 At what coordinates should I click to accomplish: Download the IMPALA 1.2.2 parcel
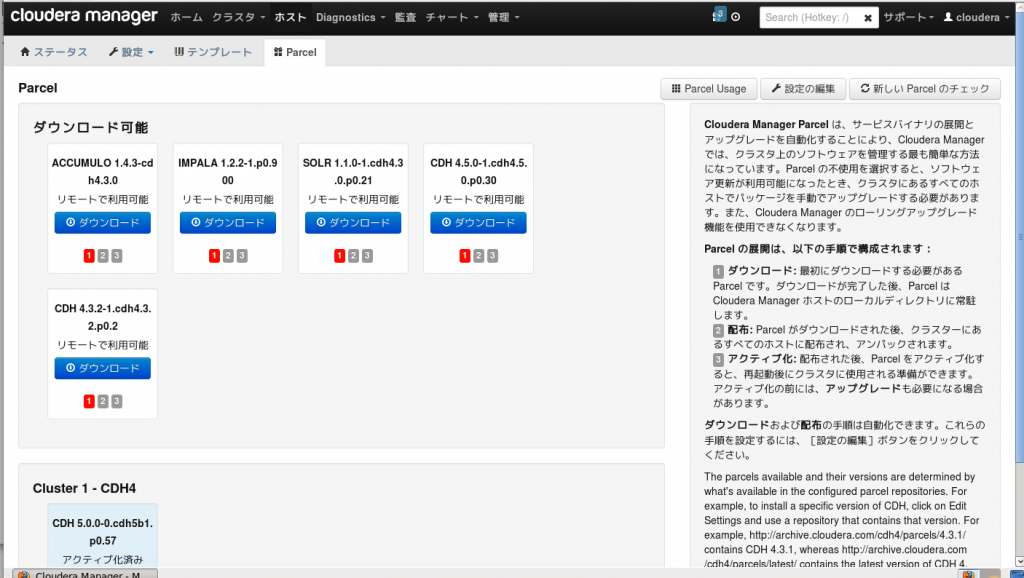coord(228,223)
